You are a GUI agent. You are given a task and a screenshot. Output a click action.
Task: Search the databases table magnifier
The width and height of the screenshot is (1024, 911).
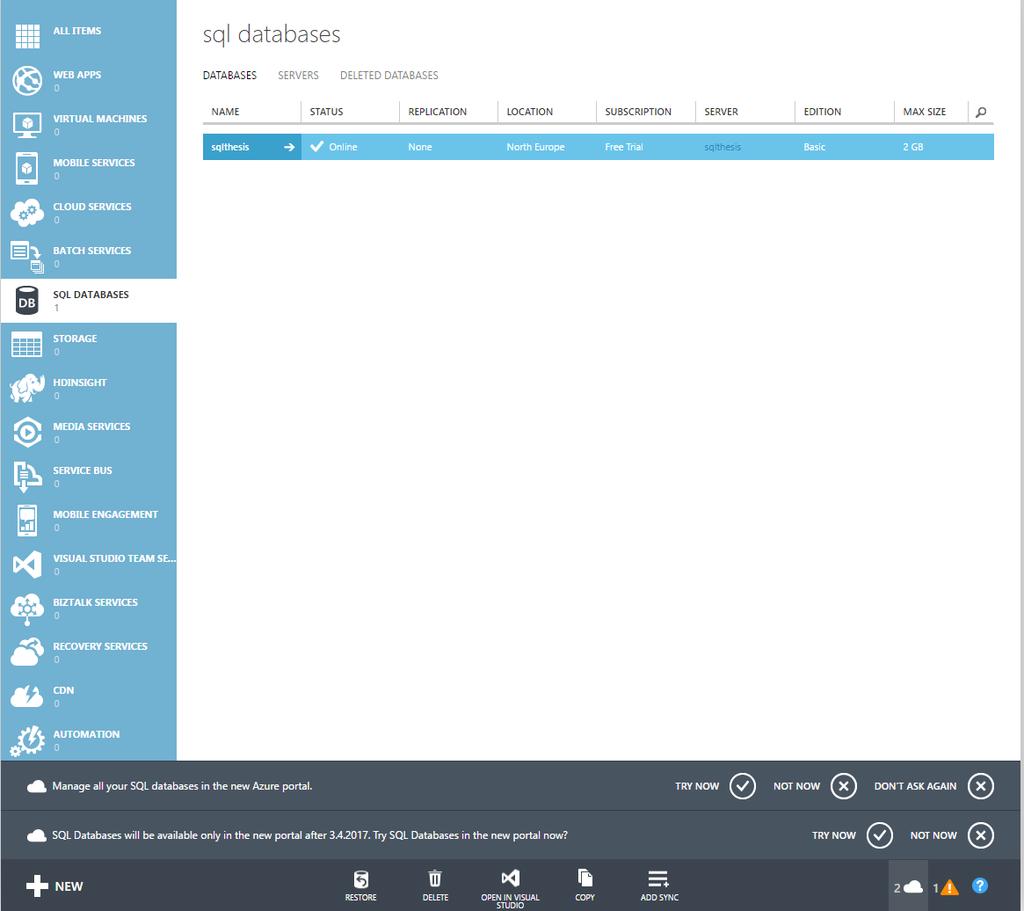pos(981,112)
